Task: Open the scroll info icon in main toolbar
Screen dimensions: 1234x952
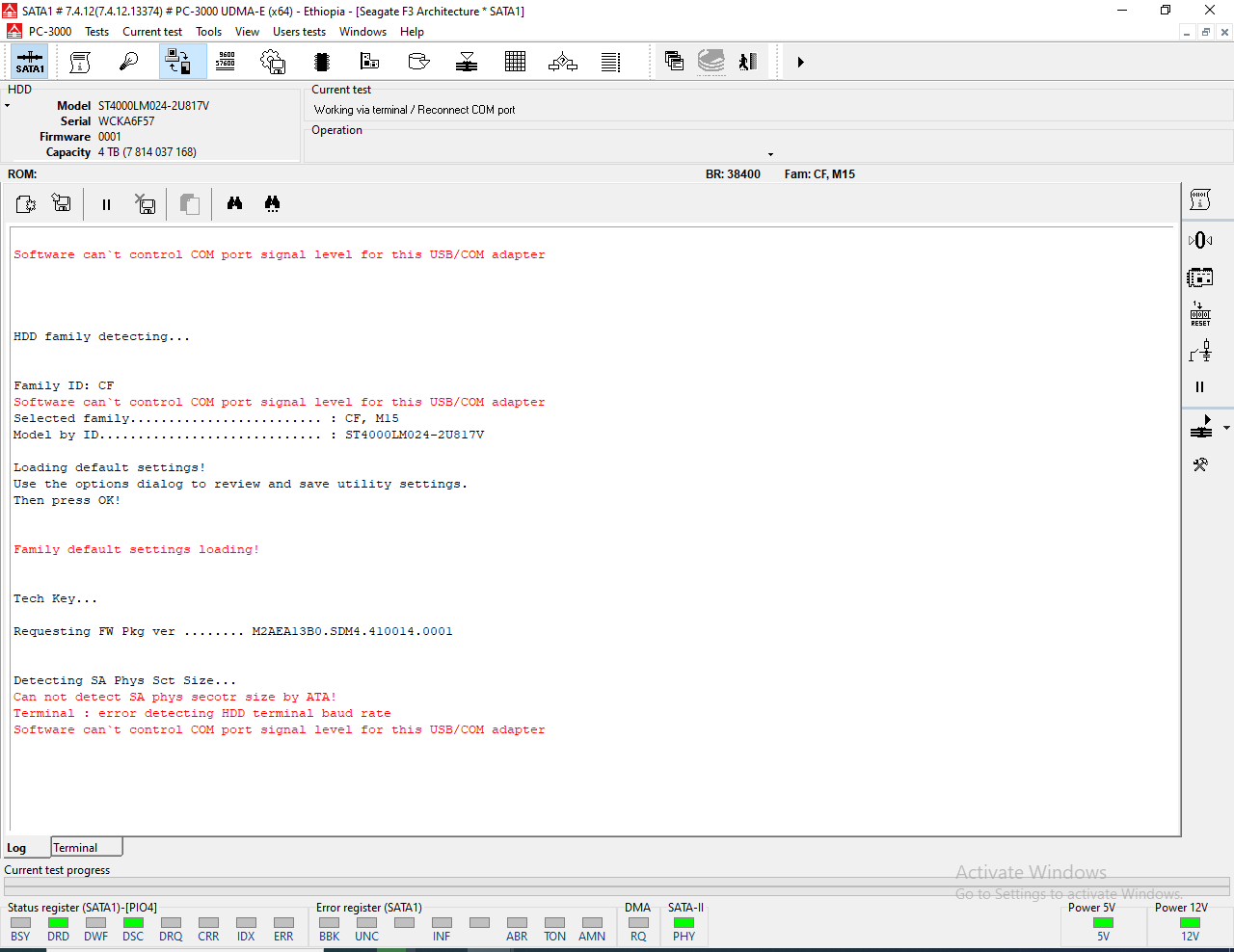Action: (x=80, y=62)
